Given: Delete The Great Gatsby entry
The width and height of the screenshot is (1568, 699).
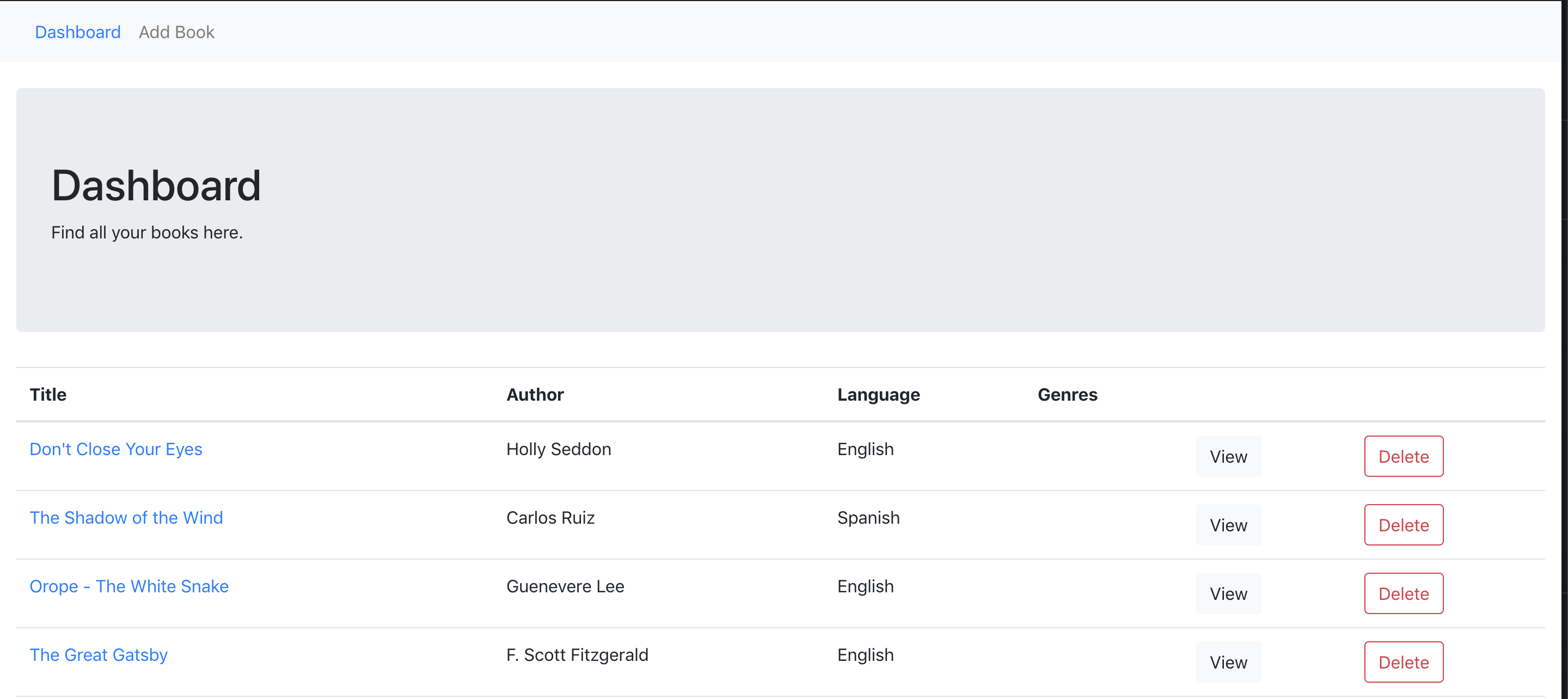Looking at the screenshot, I should (1403, 663).
